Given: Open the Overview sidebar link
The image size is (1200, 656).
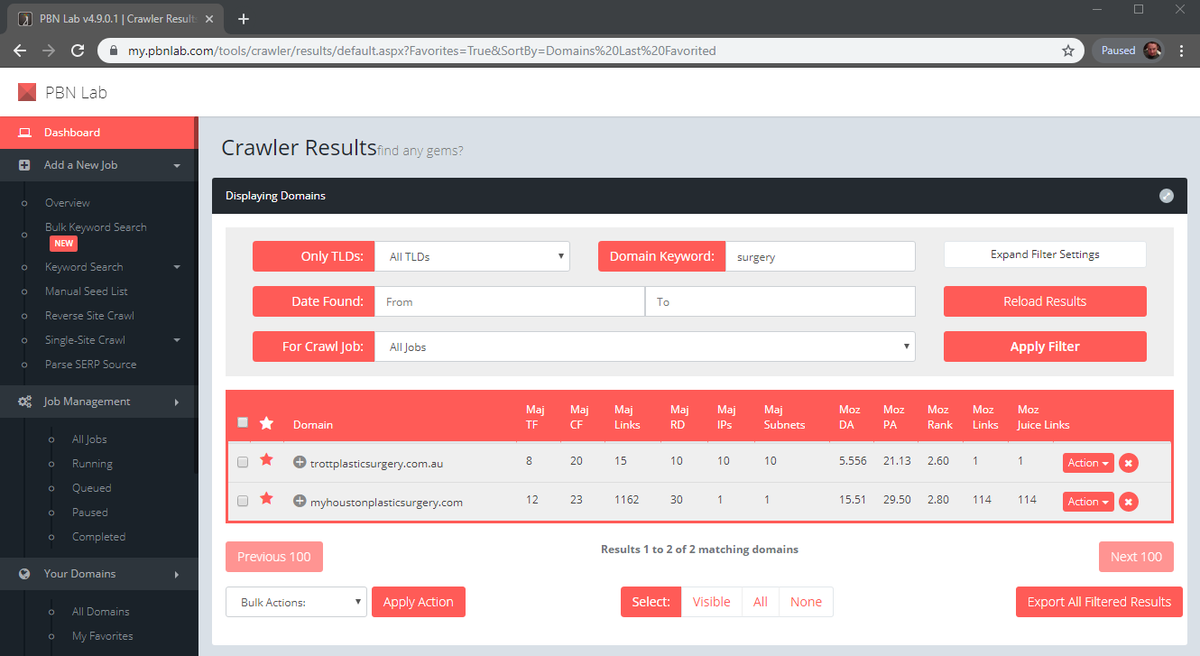Looking at the screenshot, I should pos(67,203).
